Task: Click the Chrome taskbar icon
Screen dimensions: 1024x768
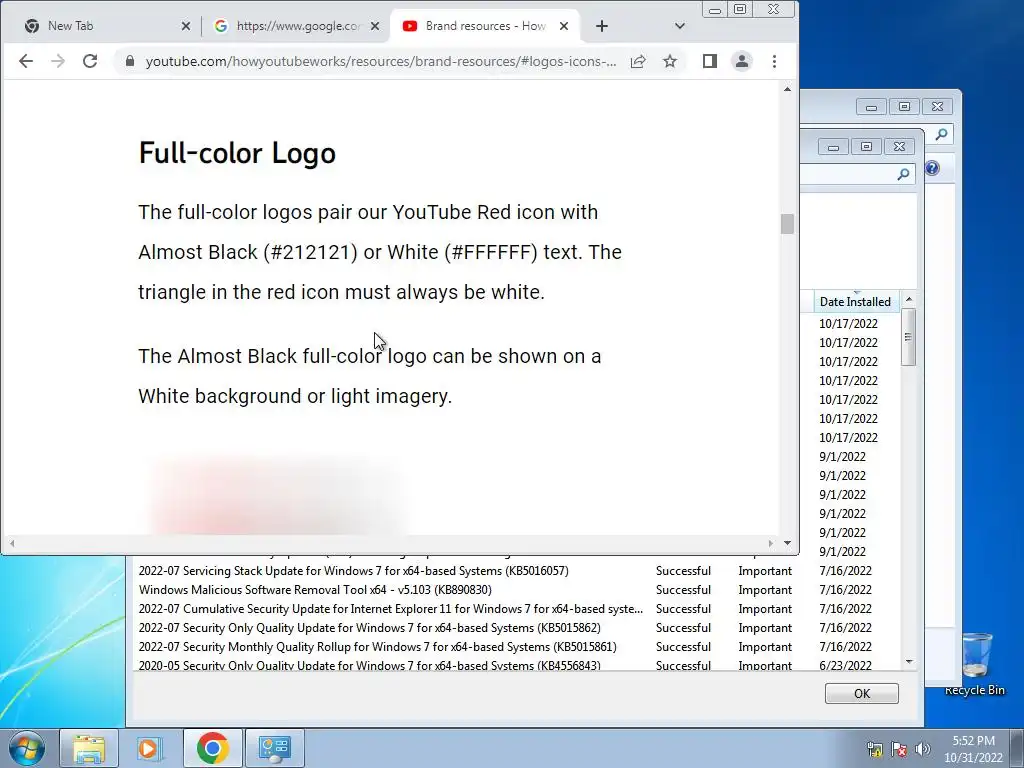Action: click(212, 748)
